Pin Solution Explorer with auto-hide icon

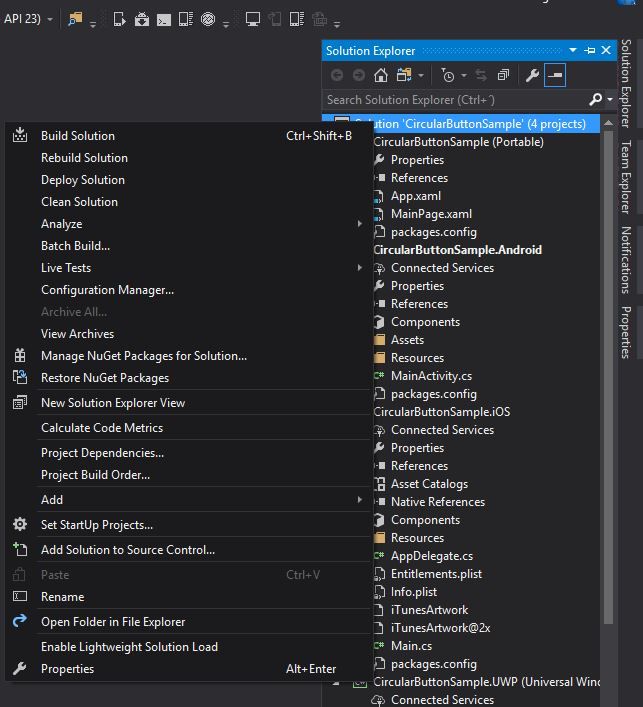pos(590,50)
